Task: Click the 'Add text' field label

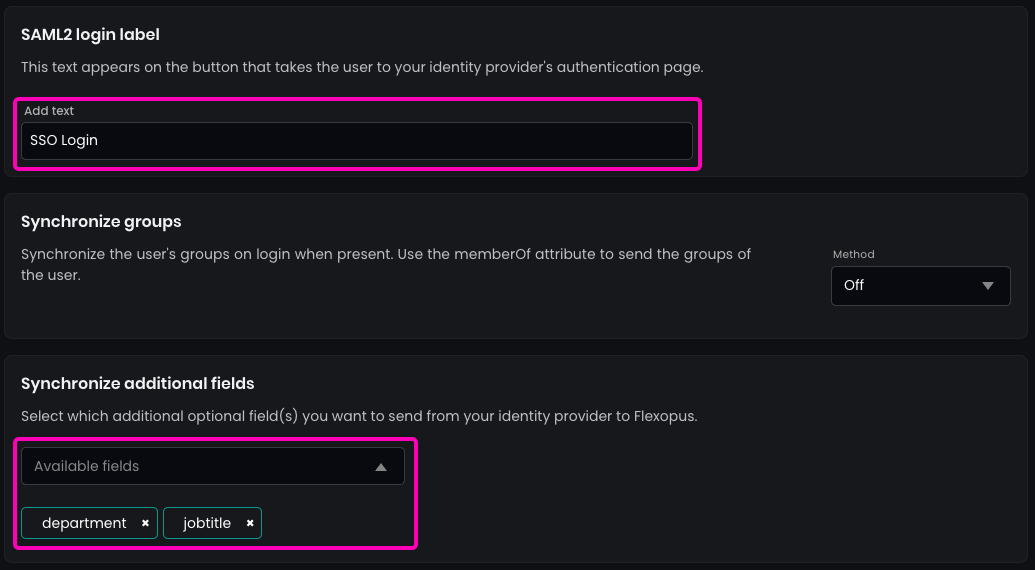Action: point(49,111)
